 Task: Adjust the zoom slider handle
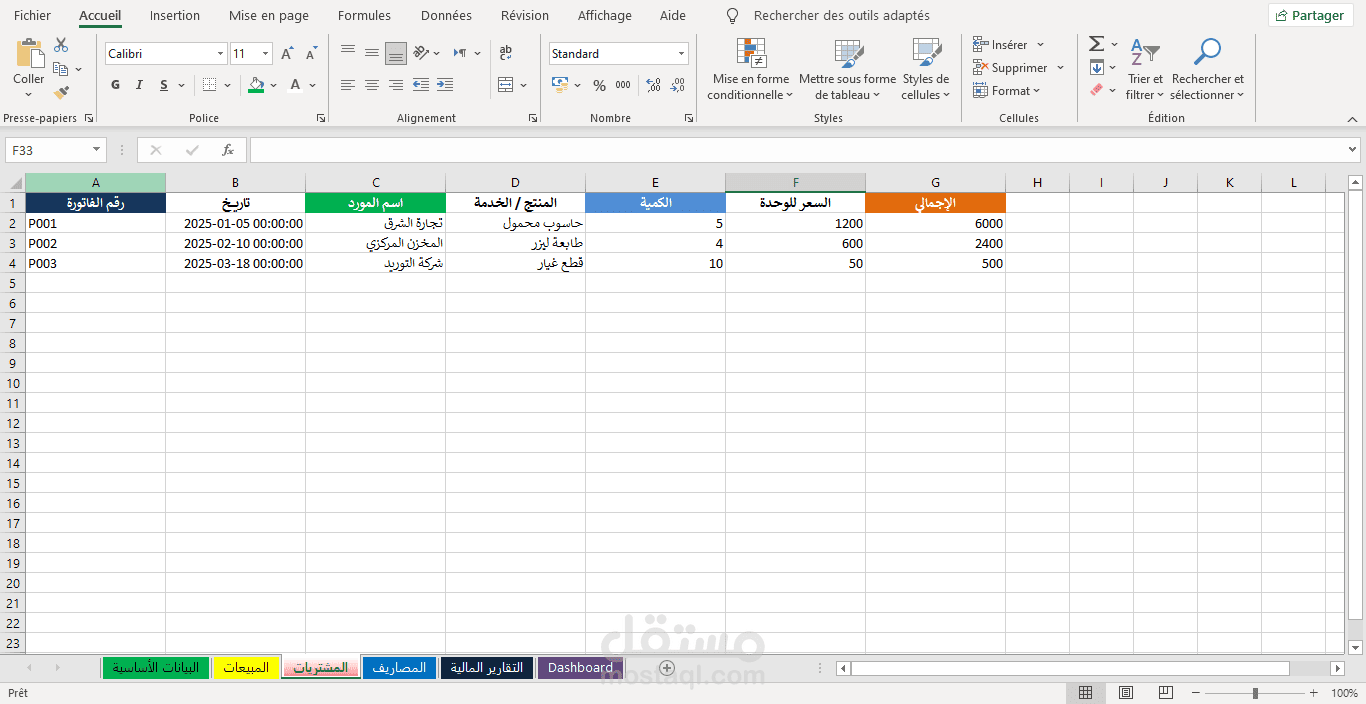click(1255, 693)
